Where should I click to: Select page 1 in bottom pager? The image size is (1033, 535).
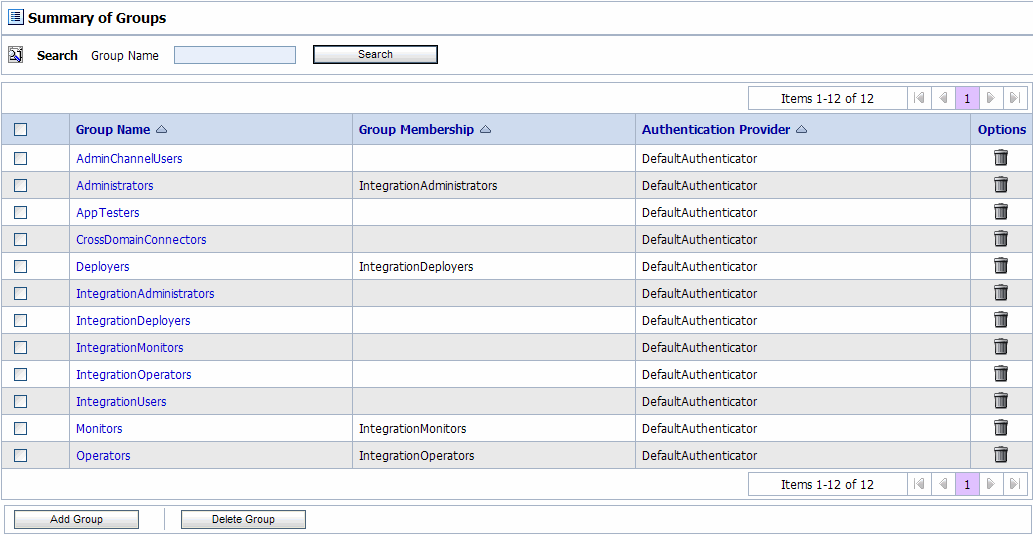966,484
